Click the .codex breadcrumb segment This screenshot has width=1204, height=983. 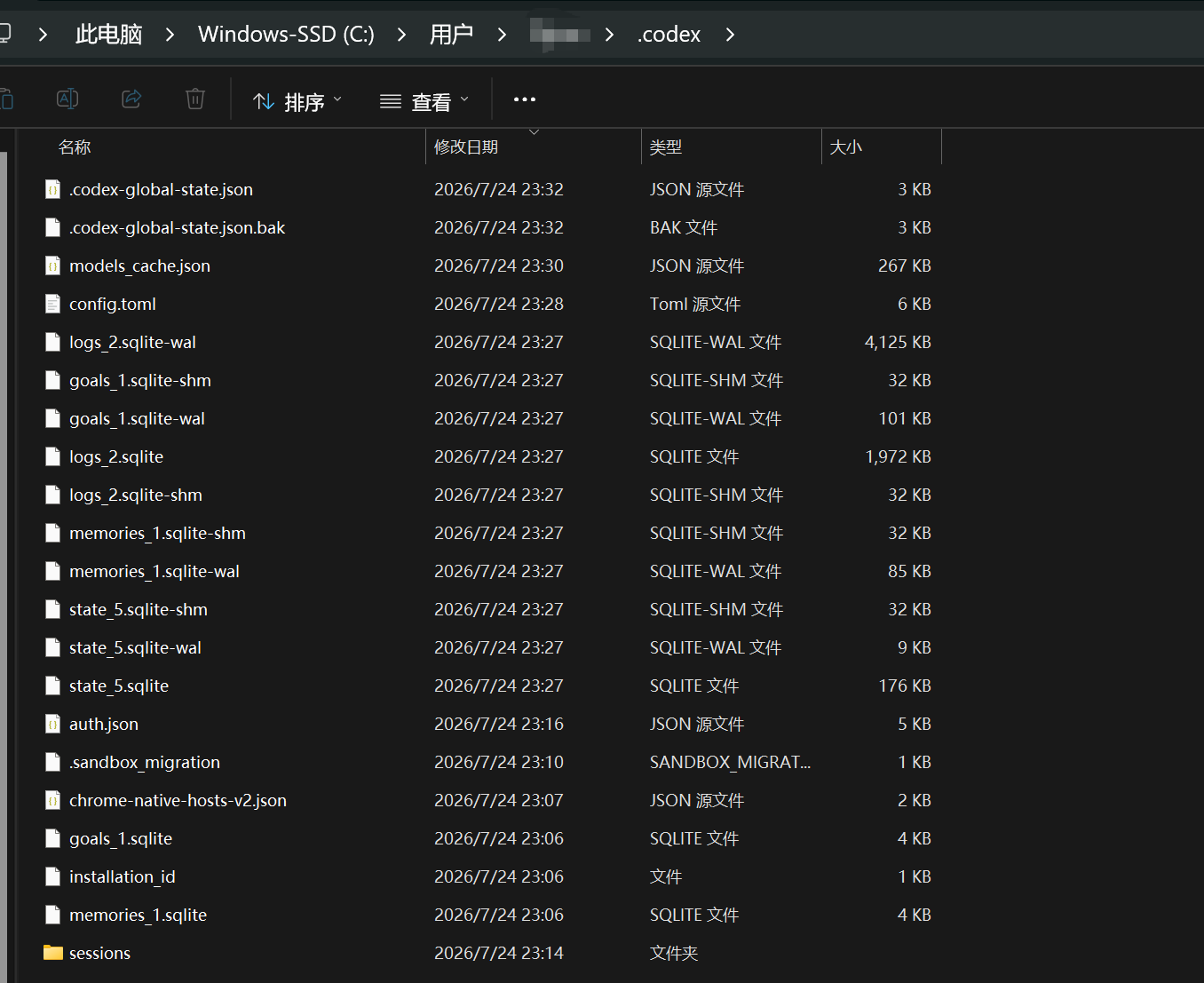(669, 35)
